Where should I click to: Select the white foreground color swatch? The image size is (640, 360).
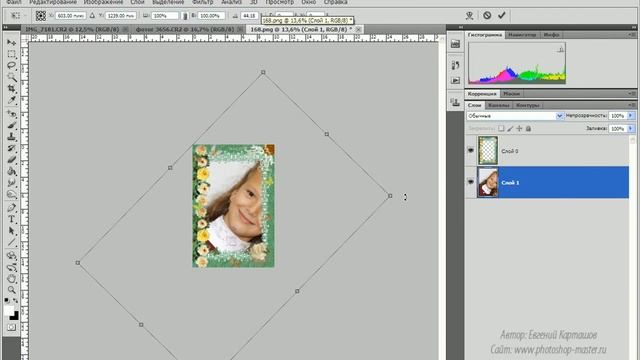9,310
